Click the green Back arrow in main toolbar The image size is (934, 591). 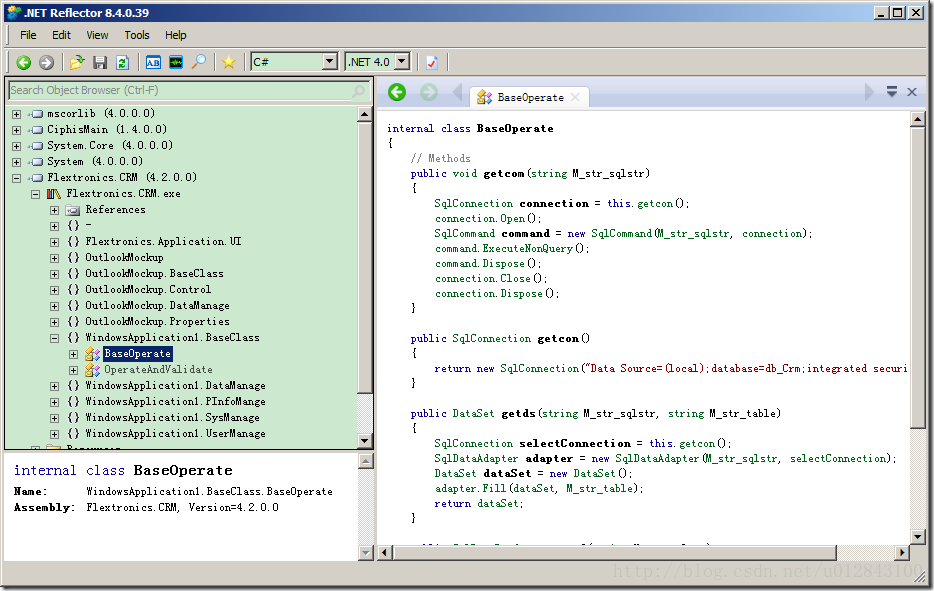tap(24, 62)
